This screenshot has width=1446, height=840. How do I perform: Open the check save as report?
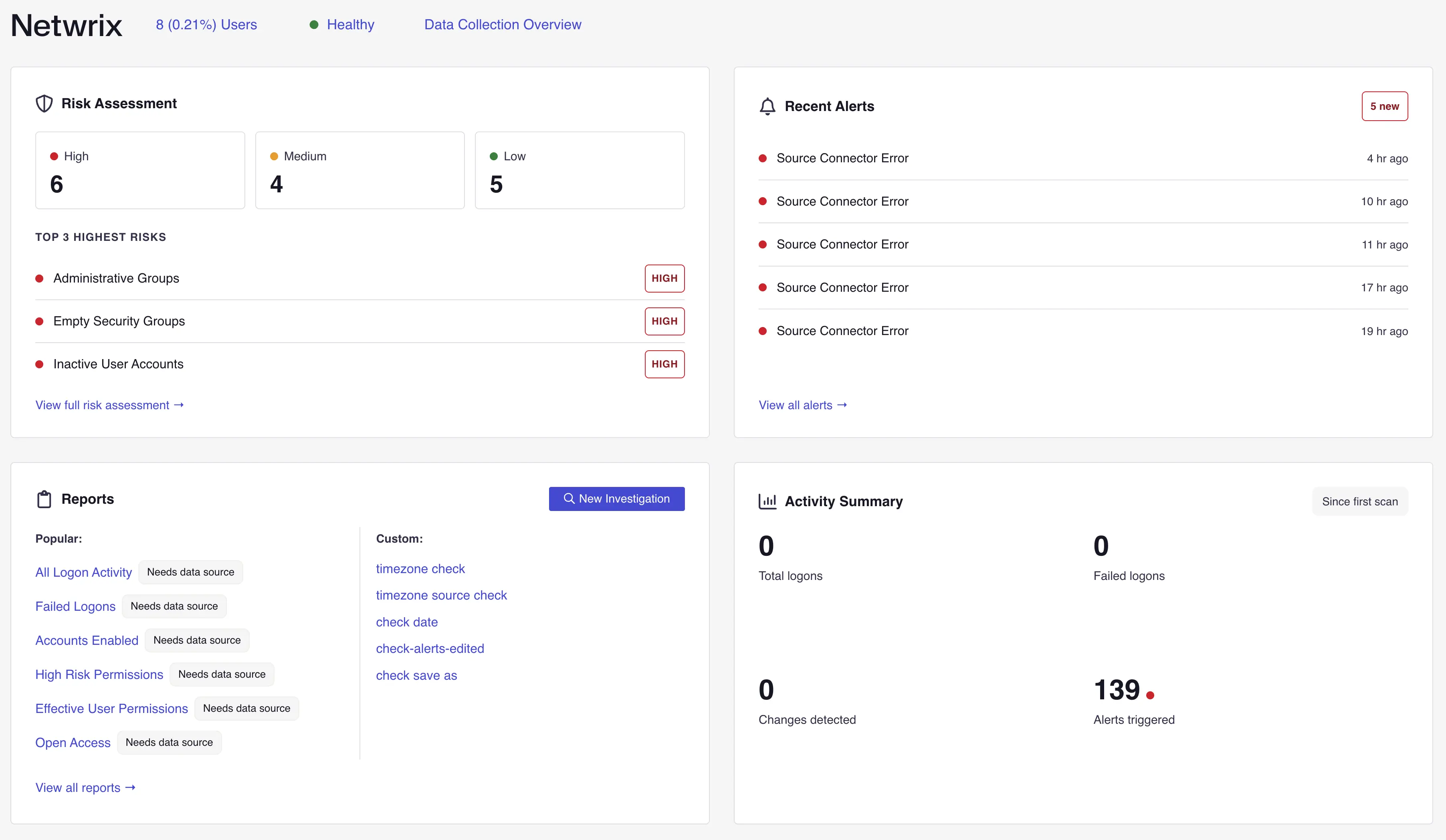pyautogui.click(x=416, y=675)
